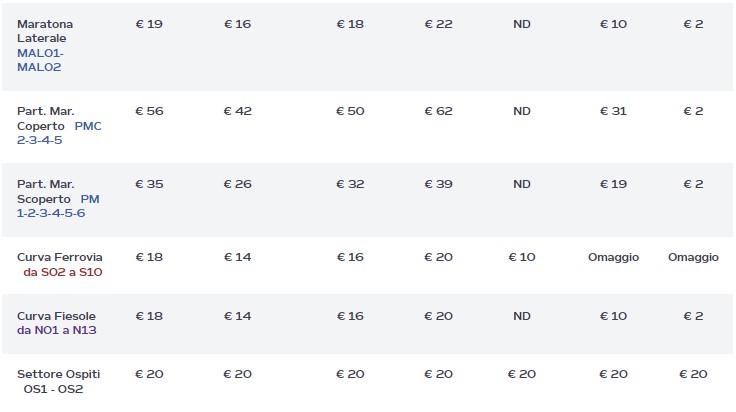Open the 'da NO1 a N13' sector link
This screenshot has height=412, width=736.
tap(57, 331)
